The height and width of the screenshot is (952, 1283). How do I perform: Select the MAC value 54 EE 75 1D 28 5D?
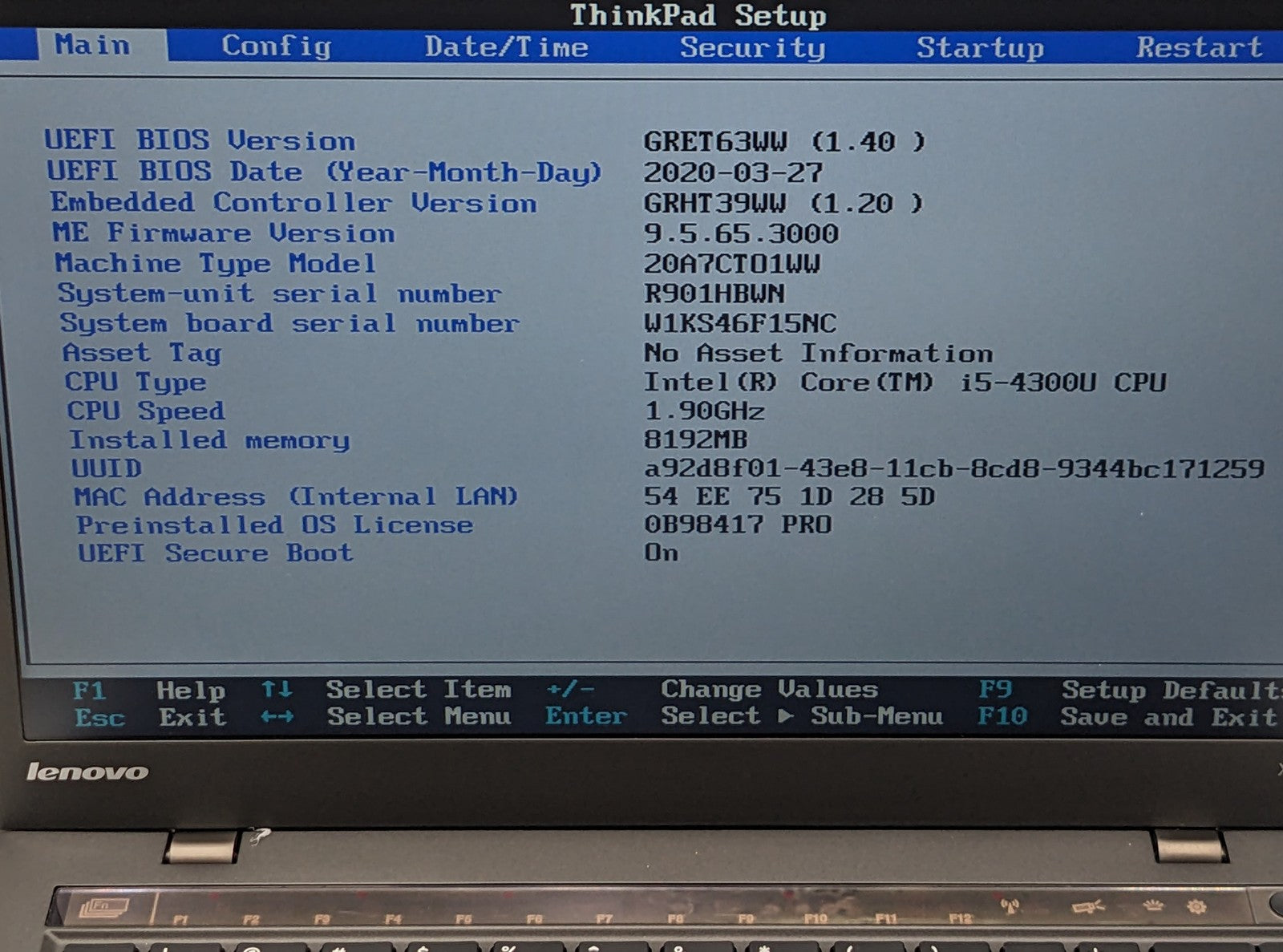pyautogui.click(x=789, y=496)
